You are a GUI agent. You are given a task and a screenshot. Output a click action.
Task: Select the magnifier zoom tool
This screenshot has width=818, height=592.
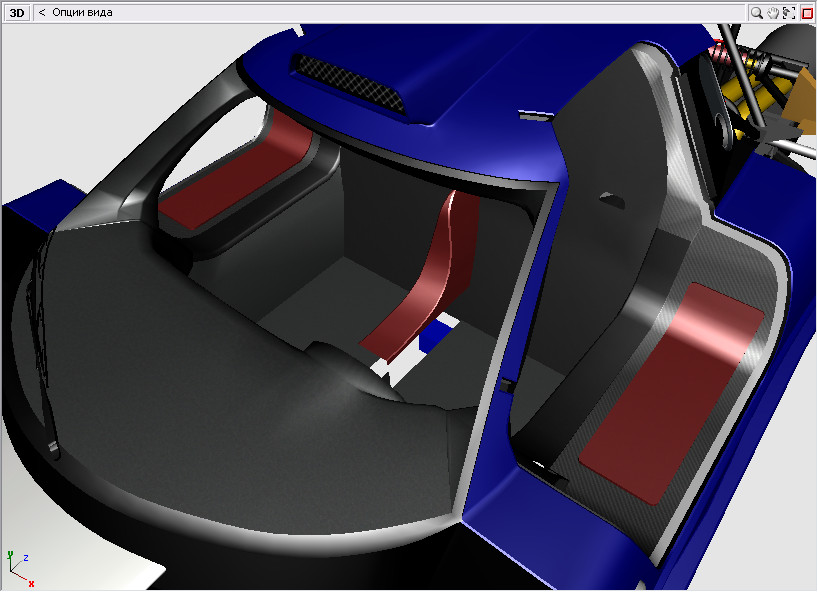pos(757,13)
